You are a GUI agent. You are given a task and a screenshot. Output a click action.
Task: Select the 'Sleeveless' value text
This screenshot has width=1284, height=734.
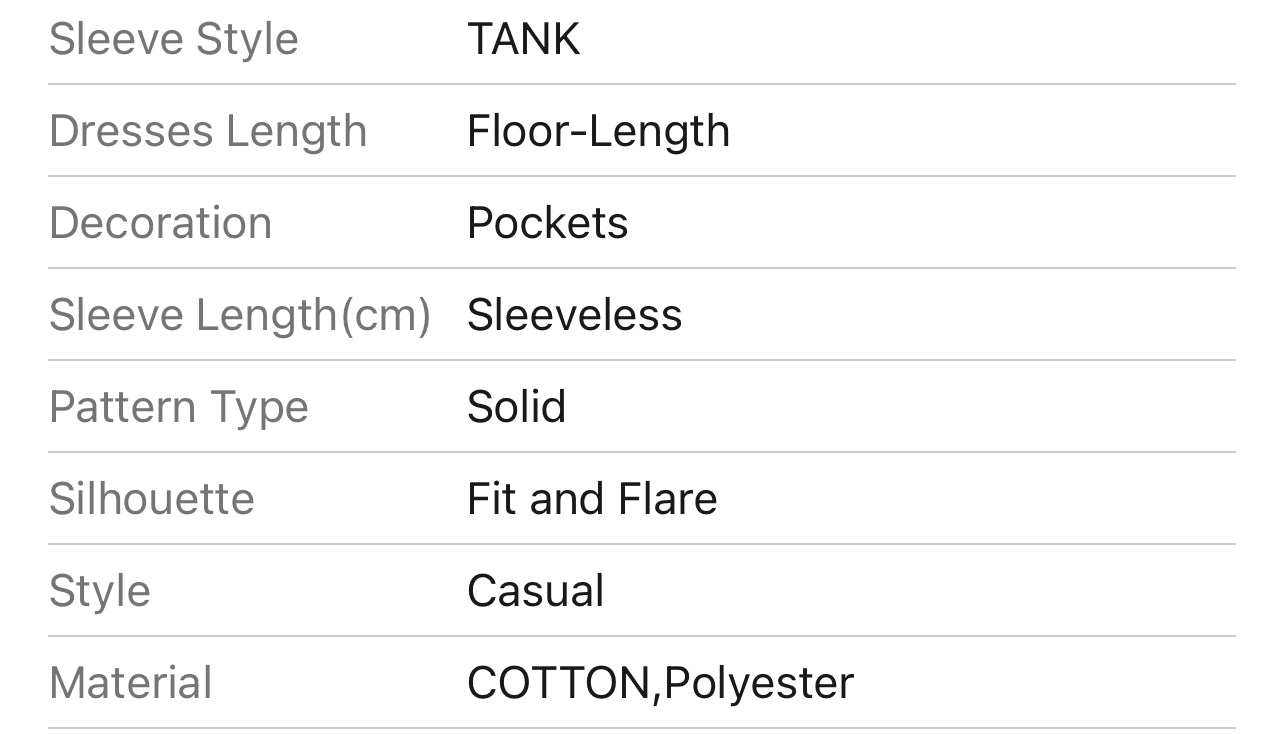click(x=574, y=316)
